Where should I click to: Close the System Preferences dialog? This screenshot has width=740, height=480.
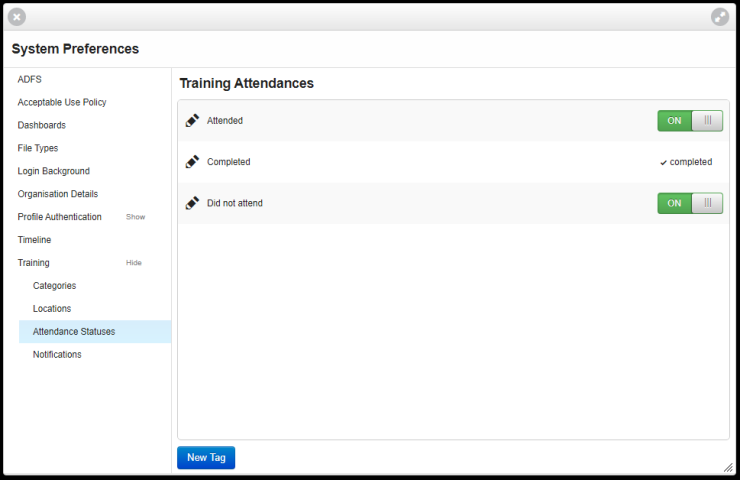pyautogui.click(x=17, y=17)
